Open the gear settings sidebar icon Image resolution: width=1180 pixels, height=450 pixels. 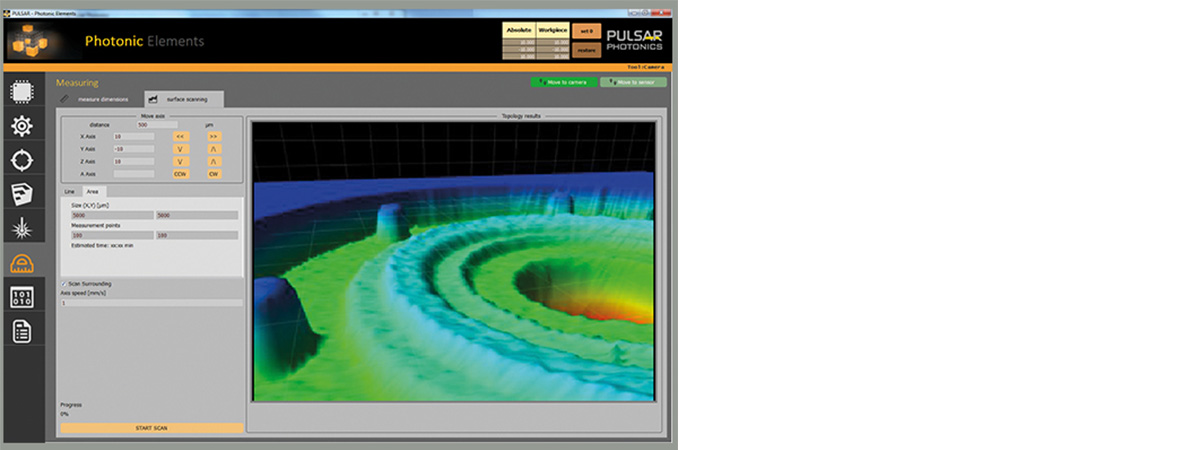(22, 126)
